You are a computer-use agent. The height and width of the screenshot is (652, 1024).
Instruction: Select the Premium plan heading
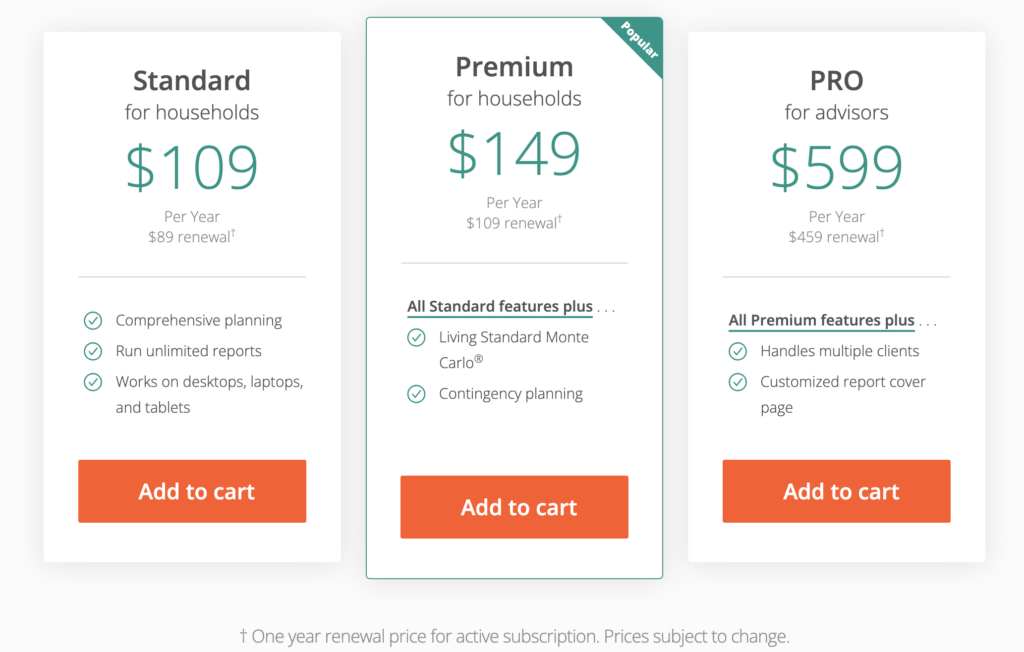[x=514, y=67]
